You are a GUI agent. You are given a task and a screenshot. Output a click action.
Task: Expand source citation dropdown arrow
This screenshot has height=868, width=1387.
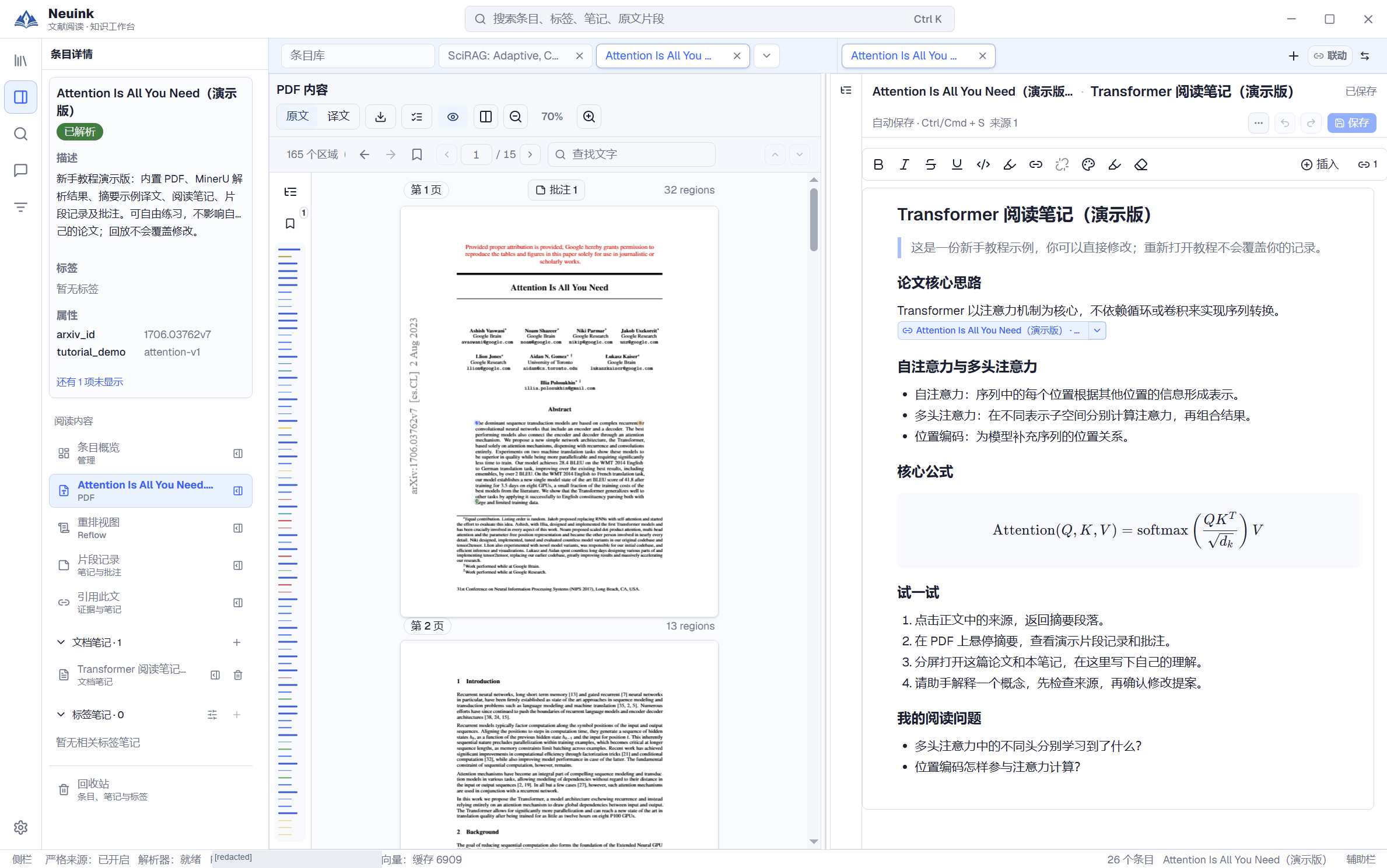(1097, 331)
